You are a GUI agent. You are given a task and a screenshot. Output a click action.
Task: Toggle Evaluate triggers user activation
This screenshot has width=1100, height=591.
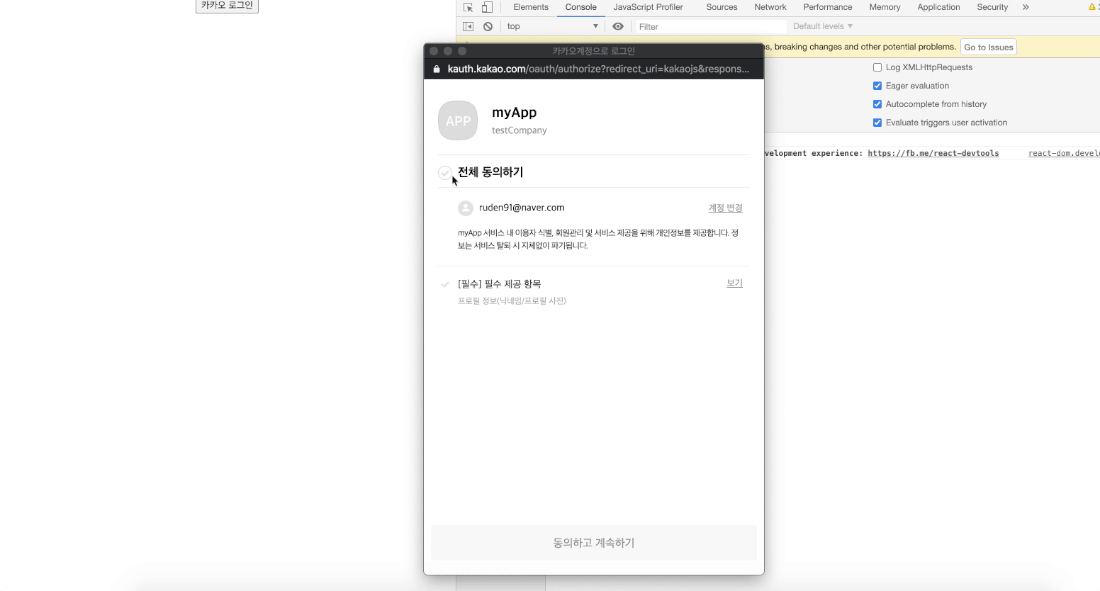click(877, 122)
